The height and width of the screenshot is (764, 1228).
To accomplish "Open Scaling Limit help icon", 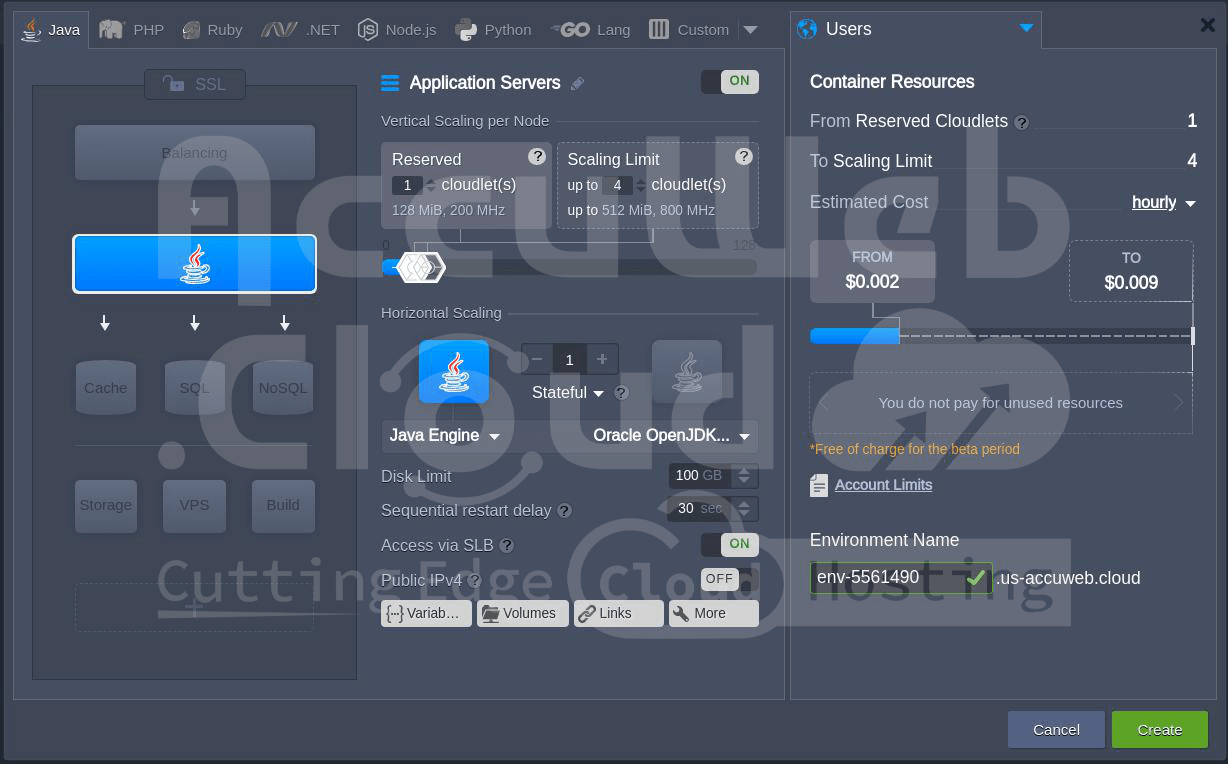I will 743,156.
